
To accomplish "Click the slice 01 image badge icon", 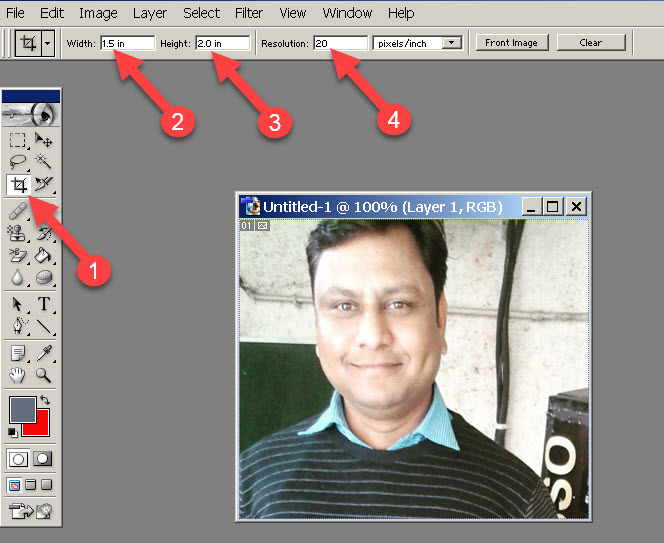I will click(x=263, y=225).
